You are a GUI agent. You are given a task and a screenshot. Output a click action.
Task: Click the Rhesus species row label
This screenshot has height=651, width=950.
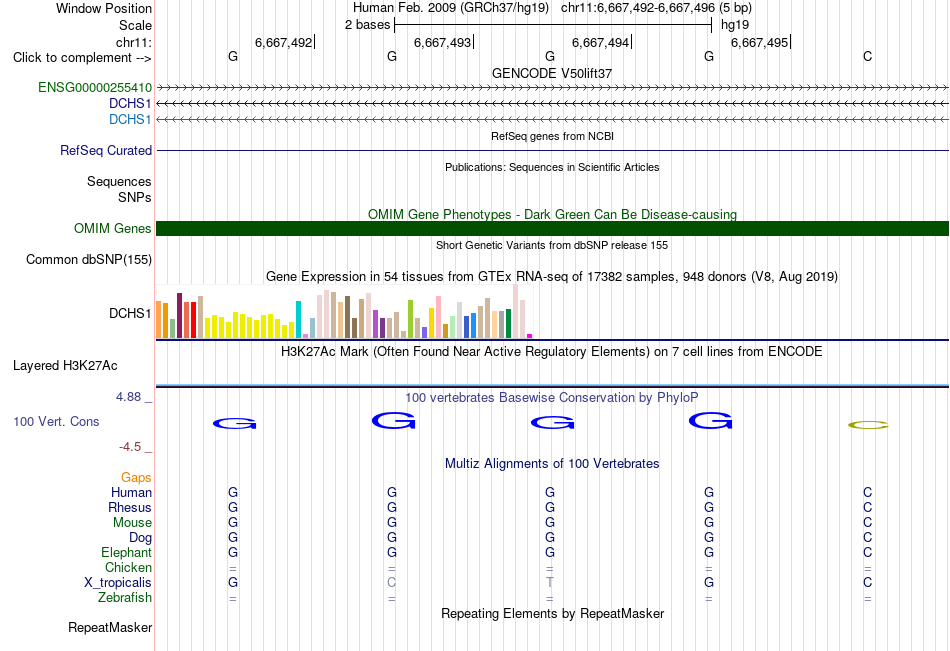point(130,507)
